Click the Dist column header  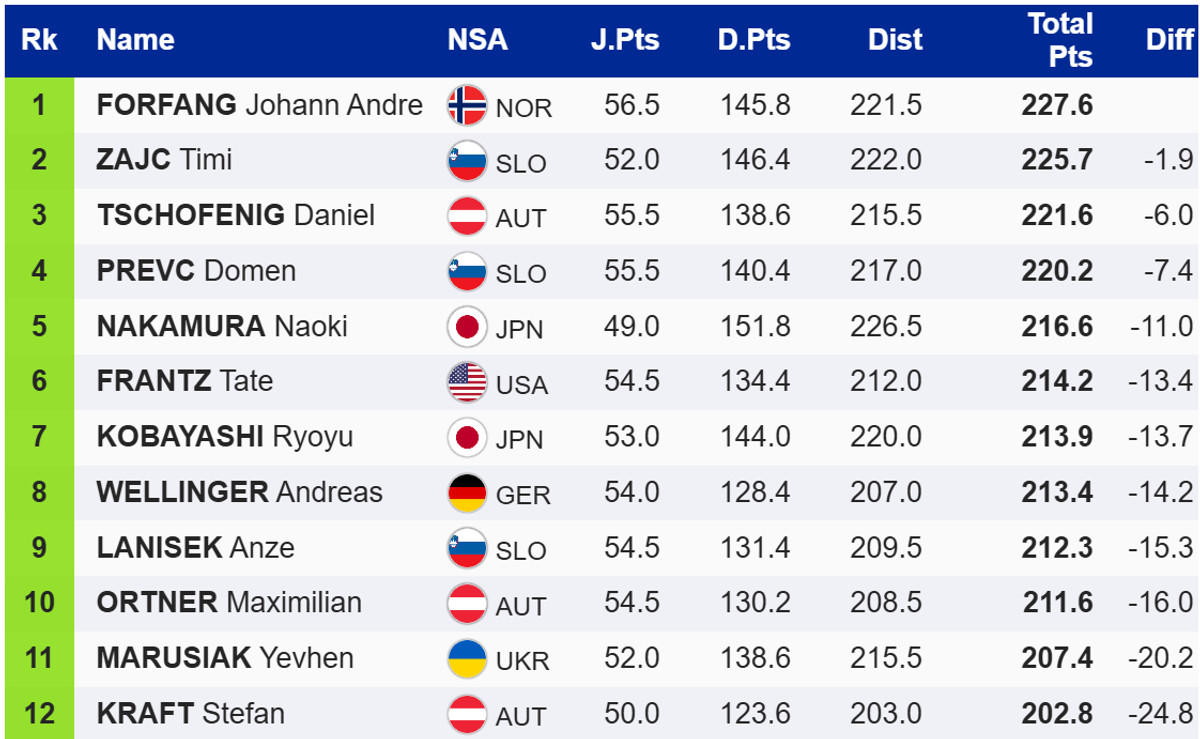click(x=895, y=40)
